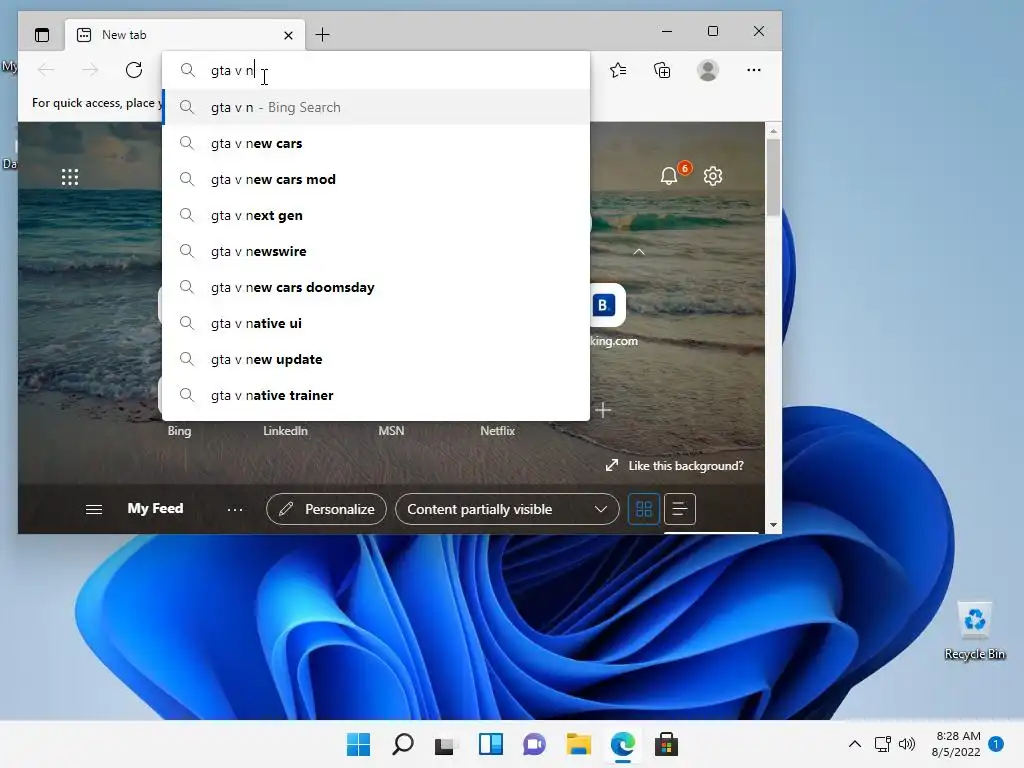Open Widgets from the taskbar
Viewport: 1024px width, 768px height.
(490, 744)
